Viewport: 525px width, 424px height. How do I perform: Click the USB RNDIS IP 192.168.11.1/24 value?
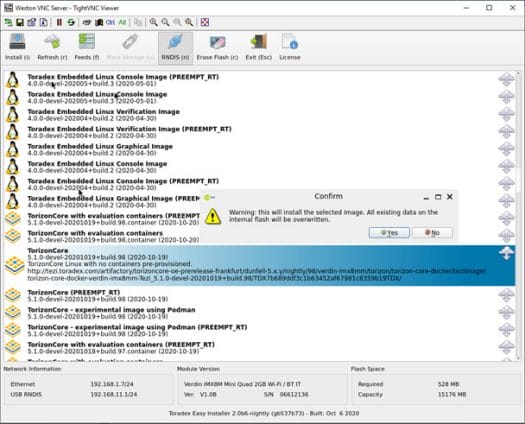tap(114, 395)
